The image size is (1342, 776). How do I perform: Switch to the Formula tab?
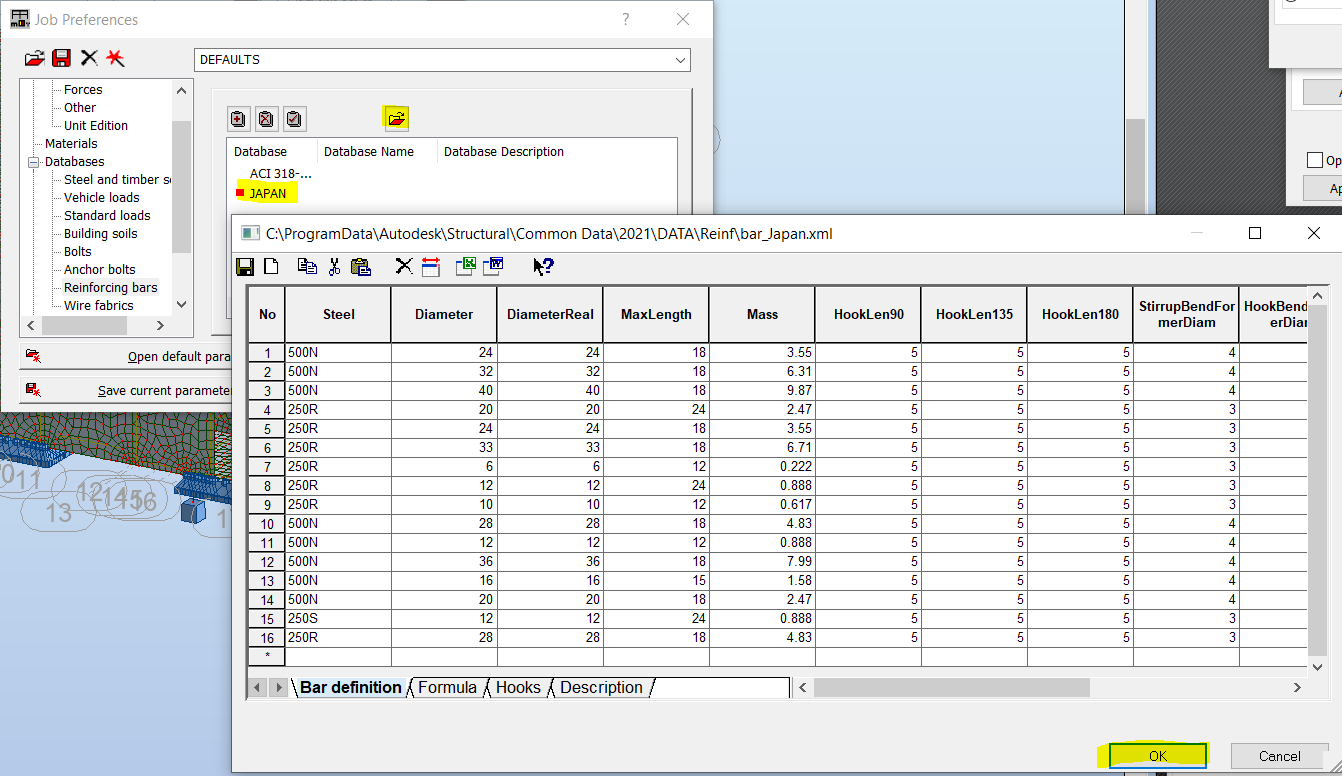(x=448, y=687)
